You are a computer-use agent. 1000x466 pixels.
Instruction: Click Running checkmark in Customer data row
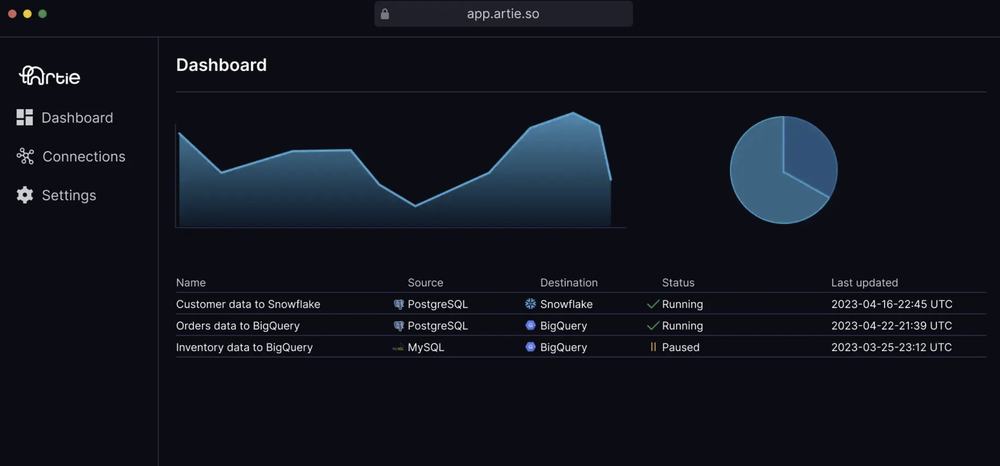(652, 305)
